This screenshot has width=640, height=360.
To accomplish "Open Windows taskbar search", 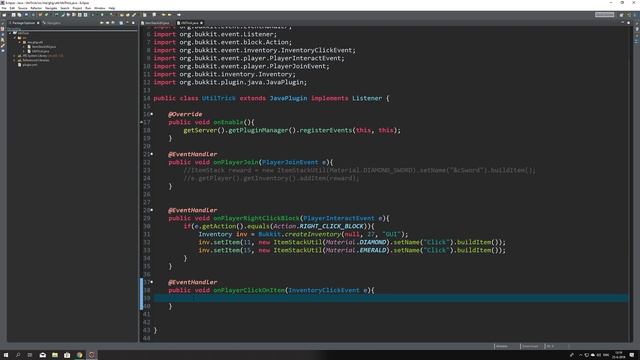I will (18, 355).
